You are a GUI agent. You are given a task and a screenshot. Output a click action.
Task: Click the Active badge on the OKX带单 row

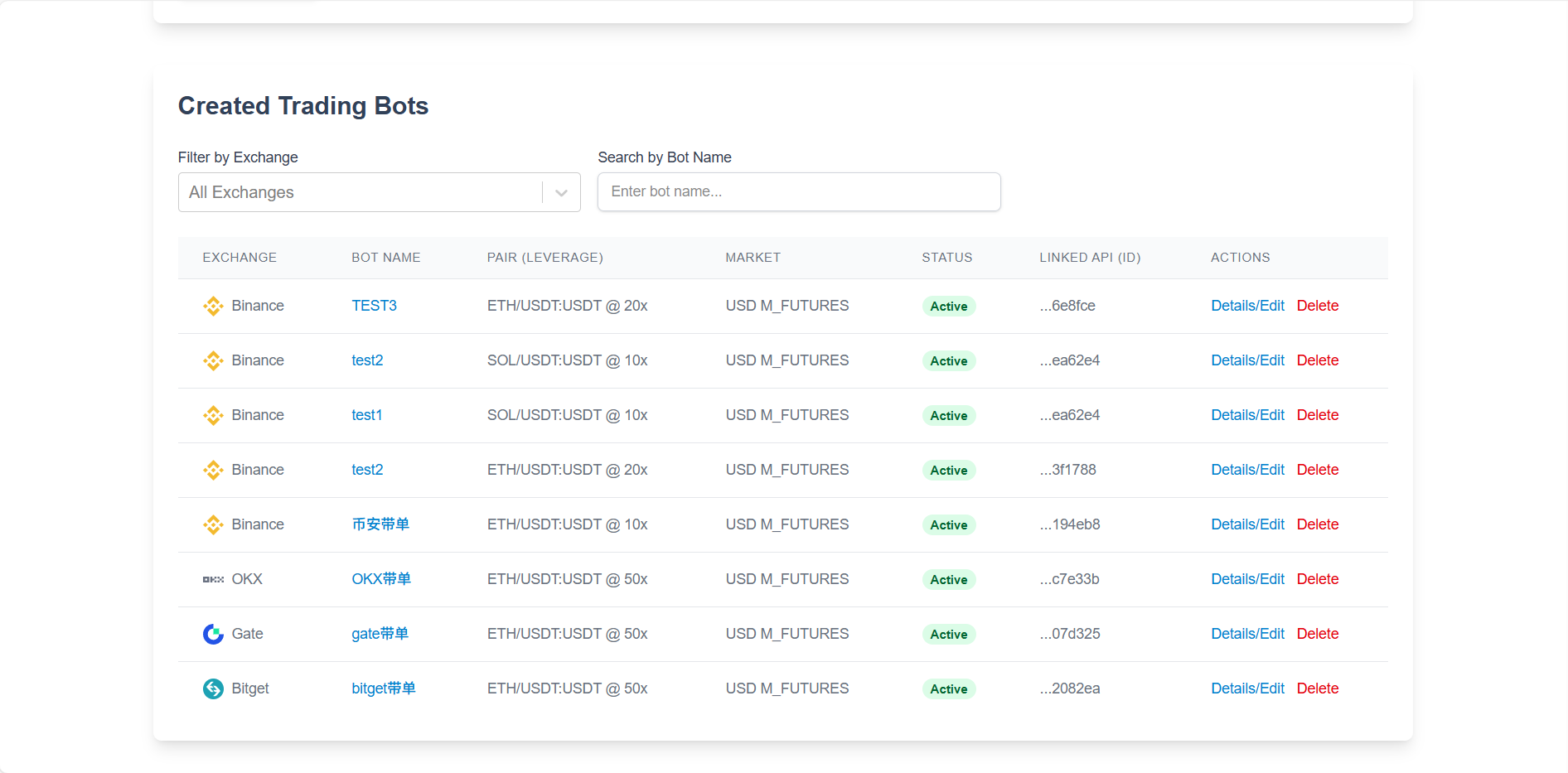pyautogui.click(x=948, y=579)
